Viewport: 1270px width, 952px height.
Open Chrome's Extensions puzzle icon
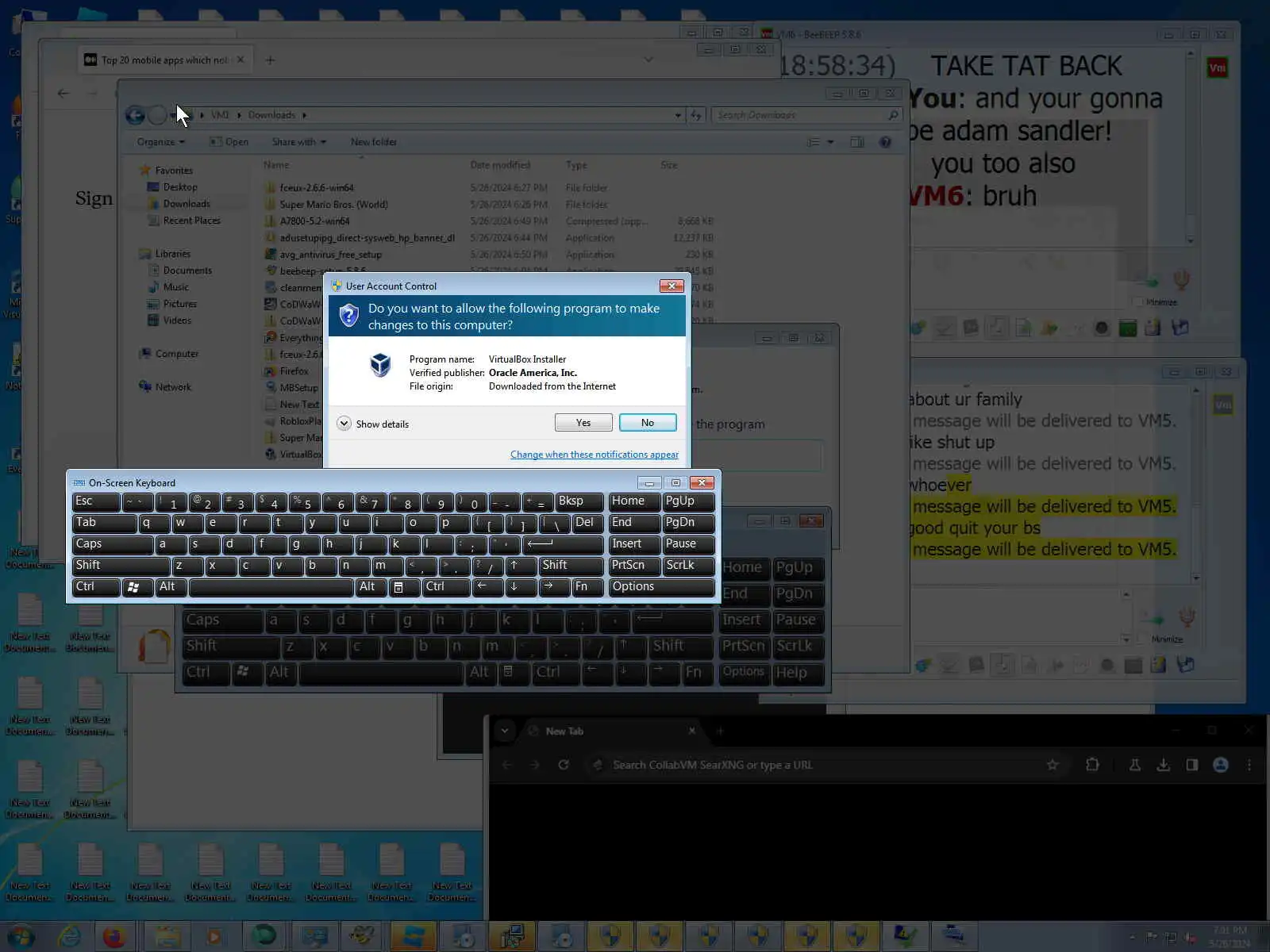click(1092, 765)
